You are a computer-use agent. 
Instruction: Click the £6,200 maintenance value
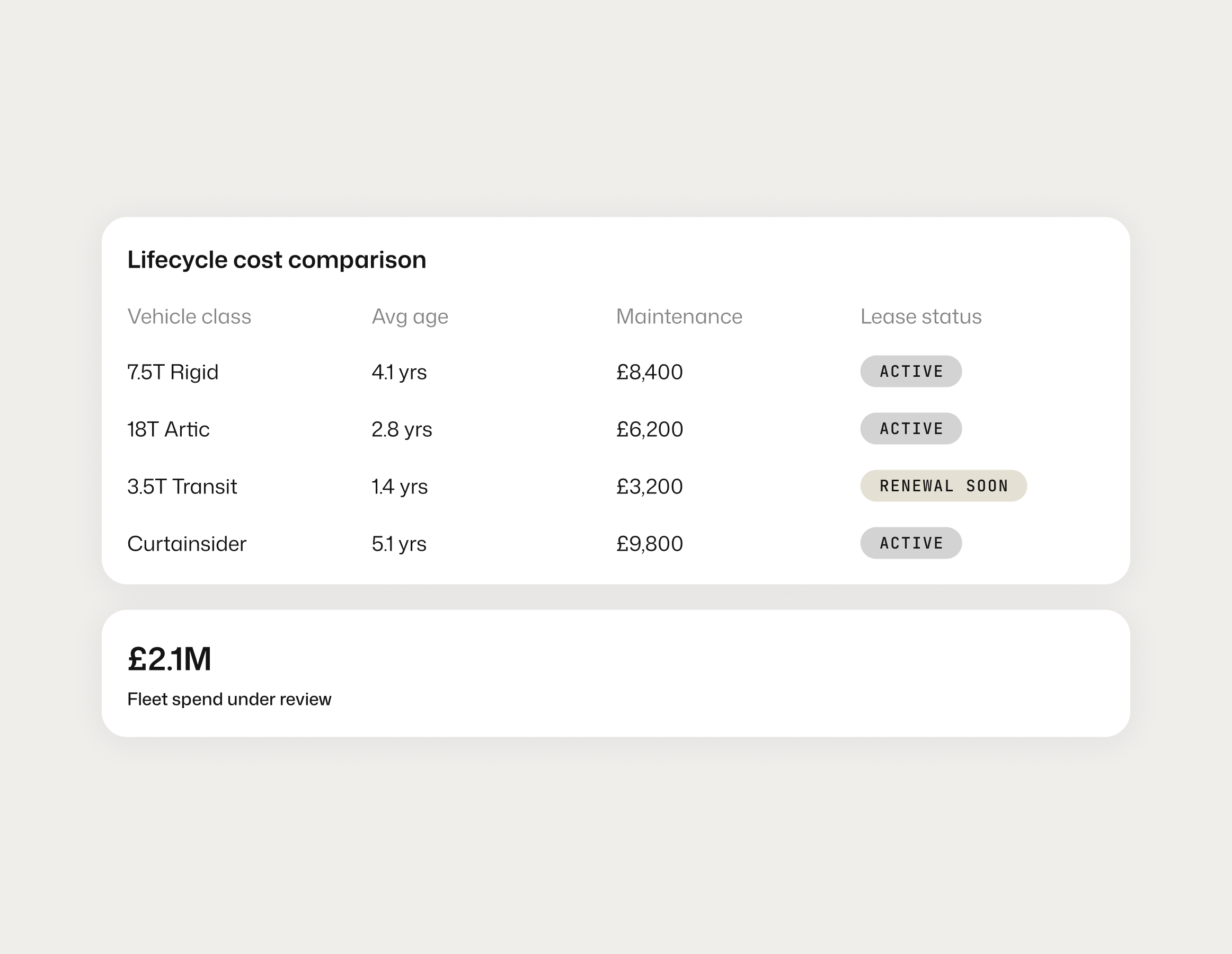pyautogui.click(x=649, y=429)
